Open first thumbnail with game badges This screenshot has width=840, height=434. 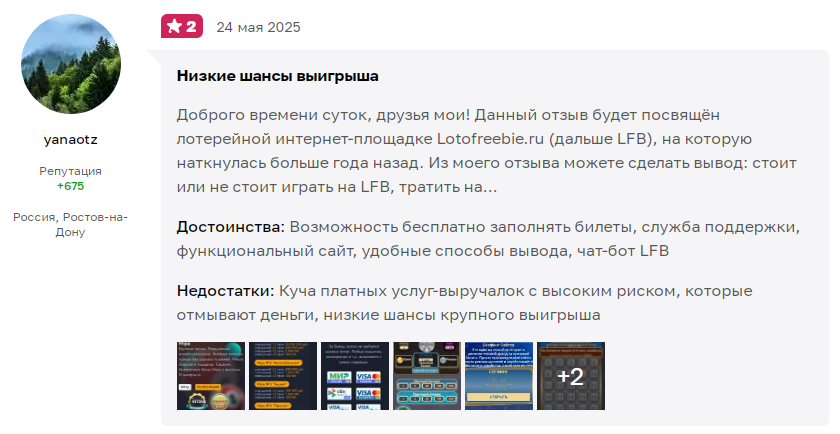211,376
